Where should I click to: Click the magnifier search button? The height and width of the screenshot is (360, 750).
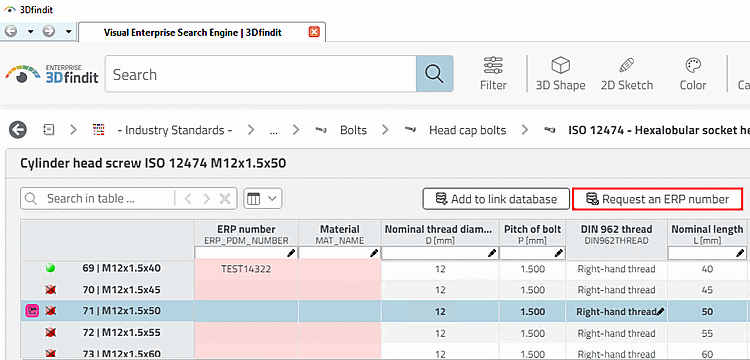(x=434, y=74)
